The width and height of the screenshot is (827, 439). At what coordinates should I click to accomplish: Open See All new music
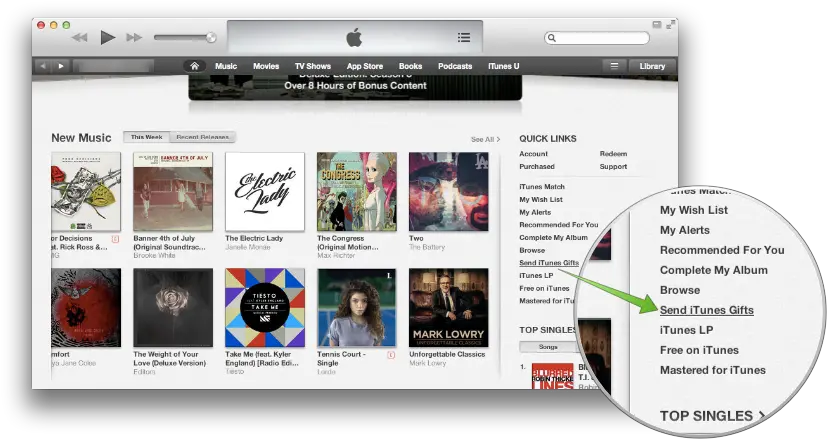(x=485, y=139)
